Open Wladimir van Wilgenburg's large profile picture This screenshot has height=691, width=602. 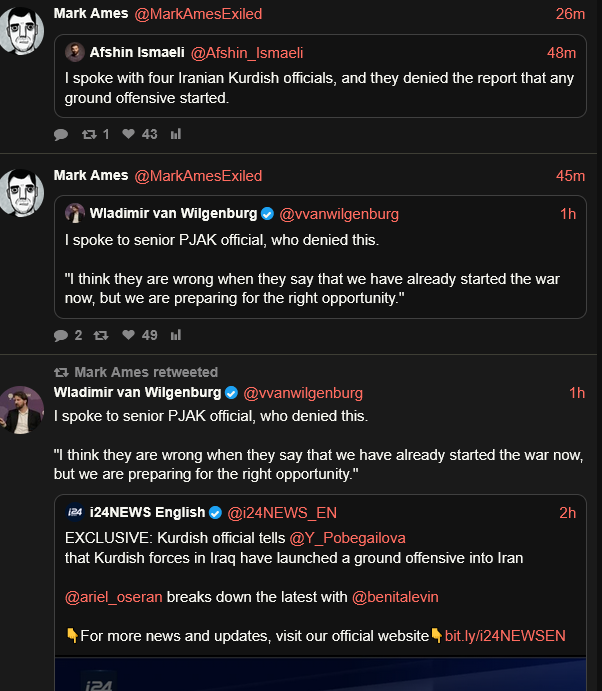20,408
